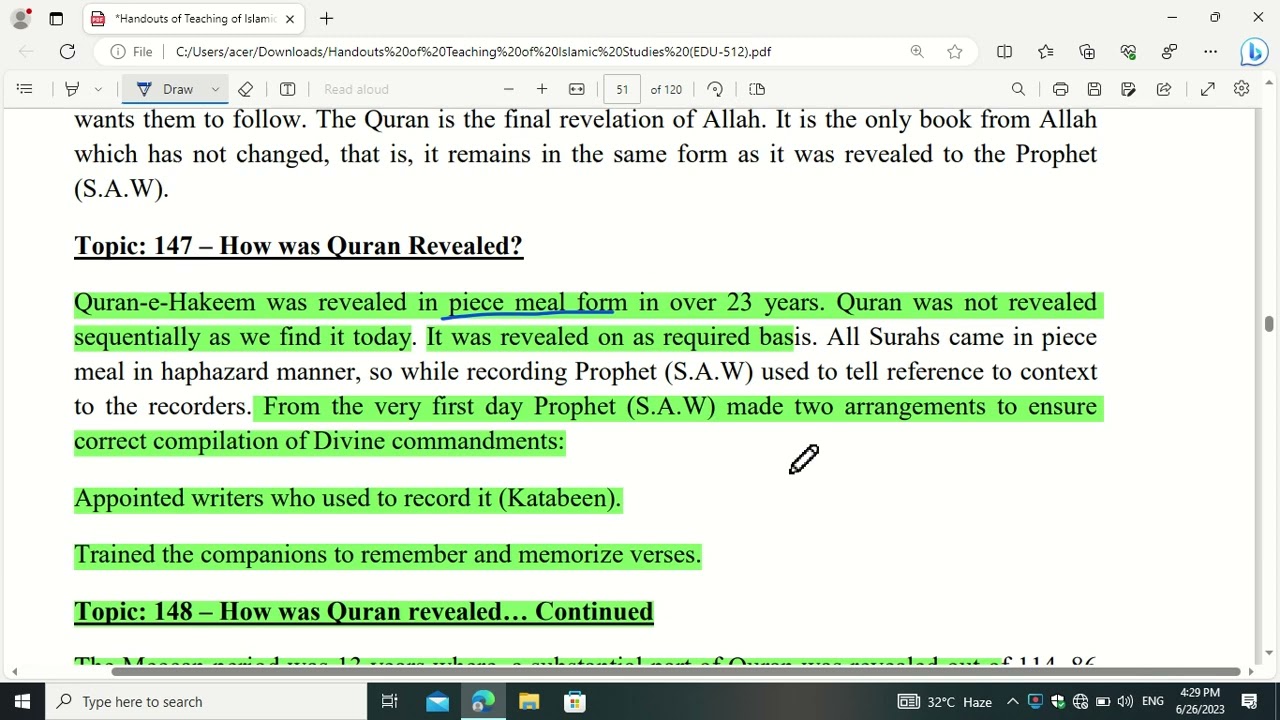Print the PDF document

tap(1060, 89)
